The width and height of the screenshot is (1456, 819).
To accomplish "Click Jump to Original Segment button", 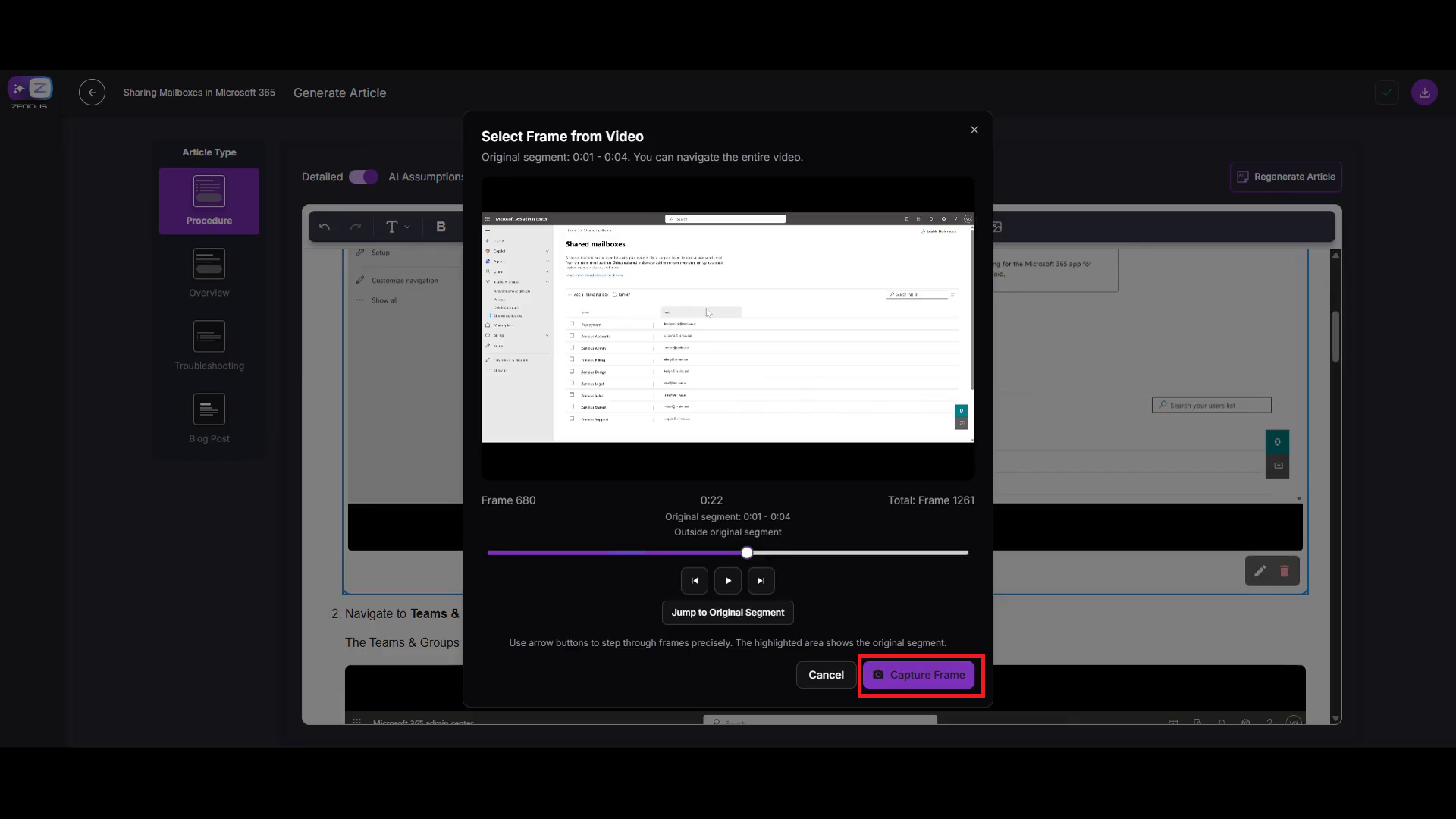I will pos(727,613).
